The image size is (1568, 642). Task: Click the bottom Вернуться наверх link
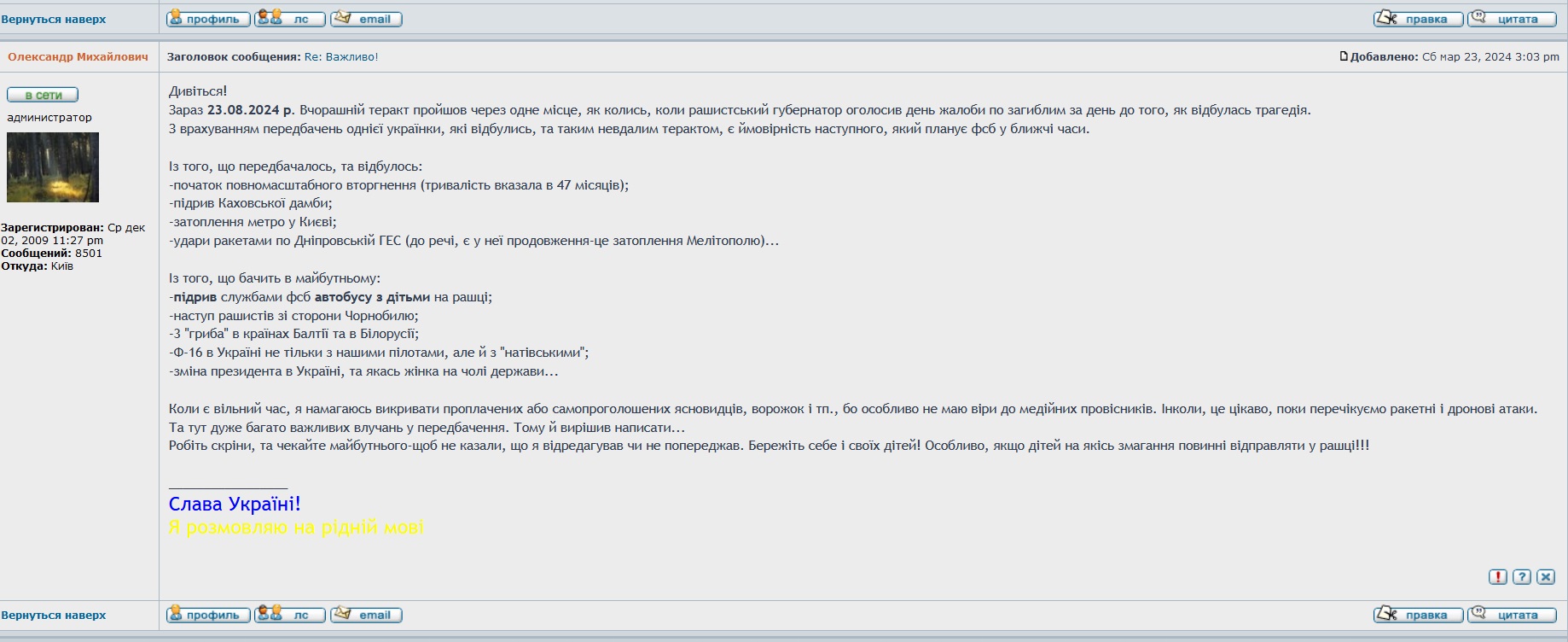[x=54, y=615]
